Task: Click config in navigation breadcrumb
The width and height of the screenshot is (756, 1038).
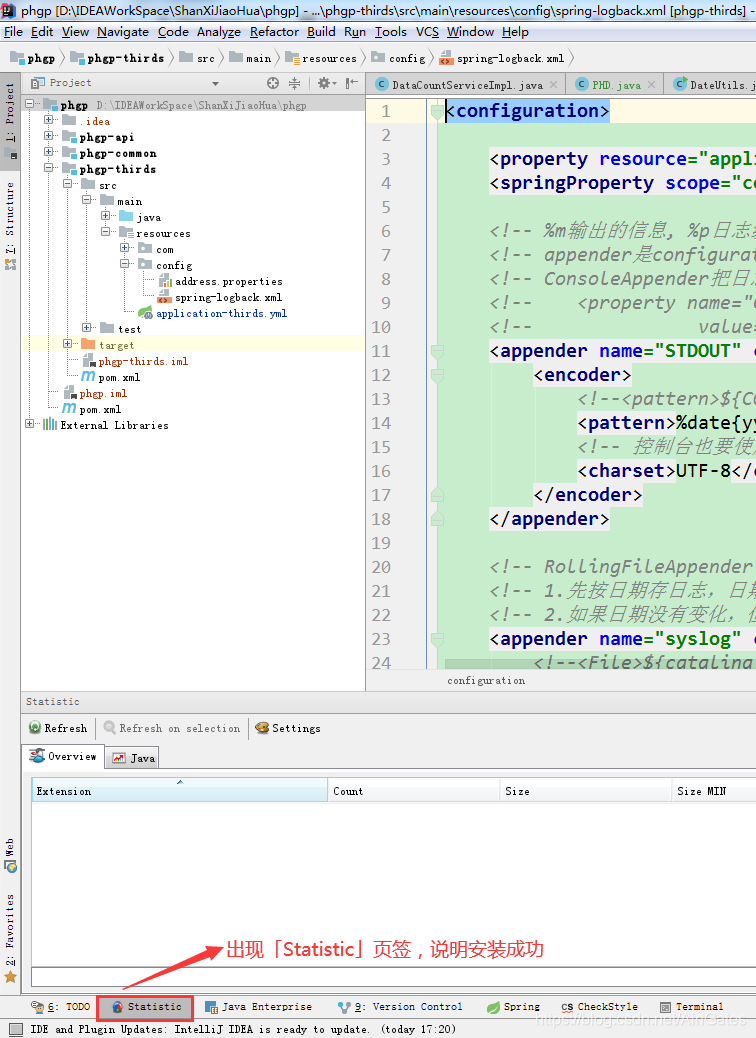Action: point(399,58)
